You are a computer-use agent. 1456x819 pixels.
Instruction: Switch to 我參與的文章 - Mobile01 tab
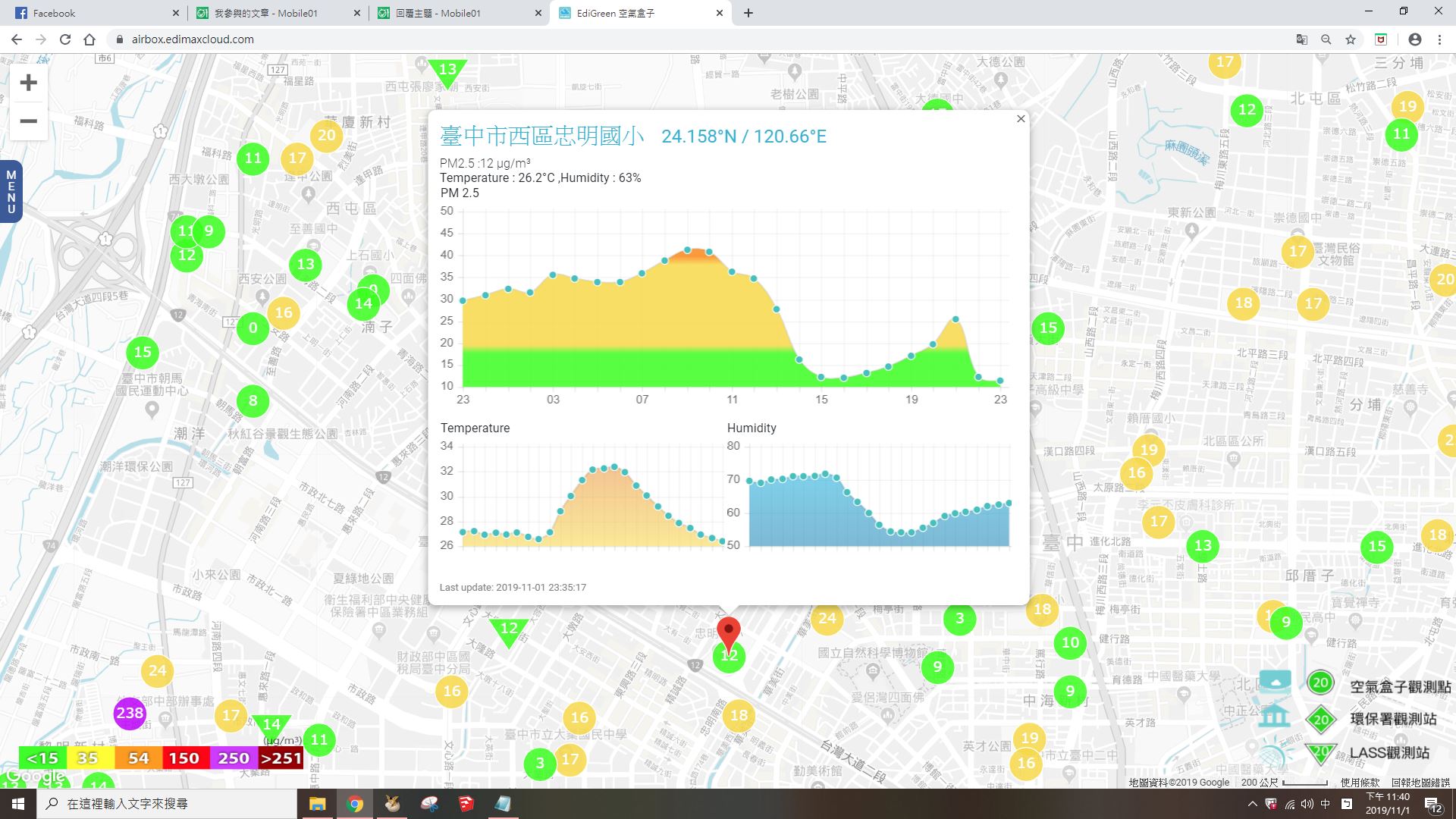pyautogui.click(x=277, y=13)
